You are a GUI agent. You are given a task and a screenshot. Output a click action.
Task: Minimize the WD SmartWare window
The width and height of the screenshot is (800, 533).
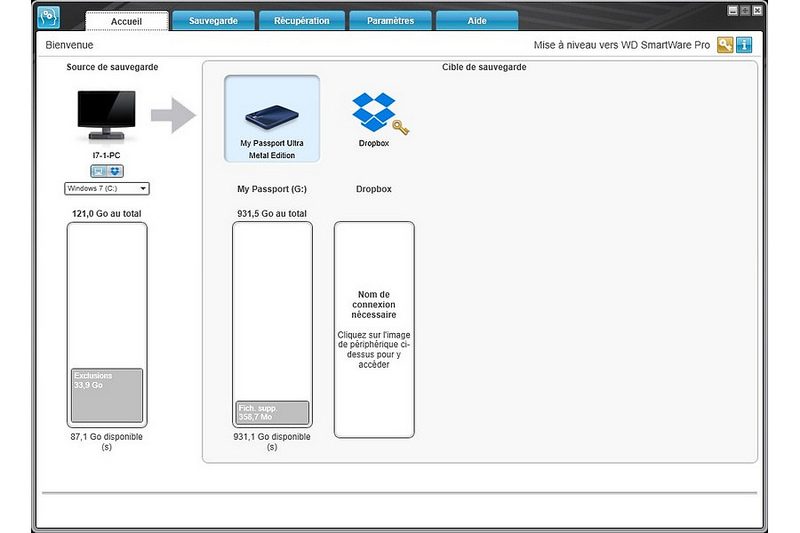pos(733,11)
